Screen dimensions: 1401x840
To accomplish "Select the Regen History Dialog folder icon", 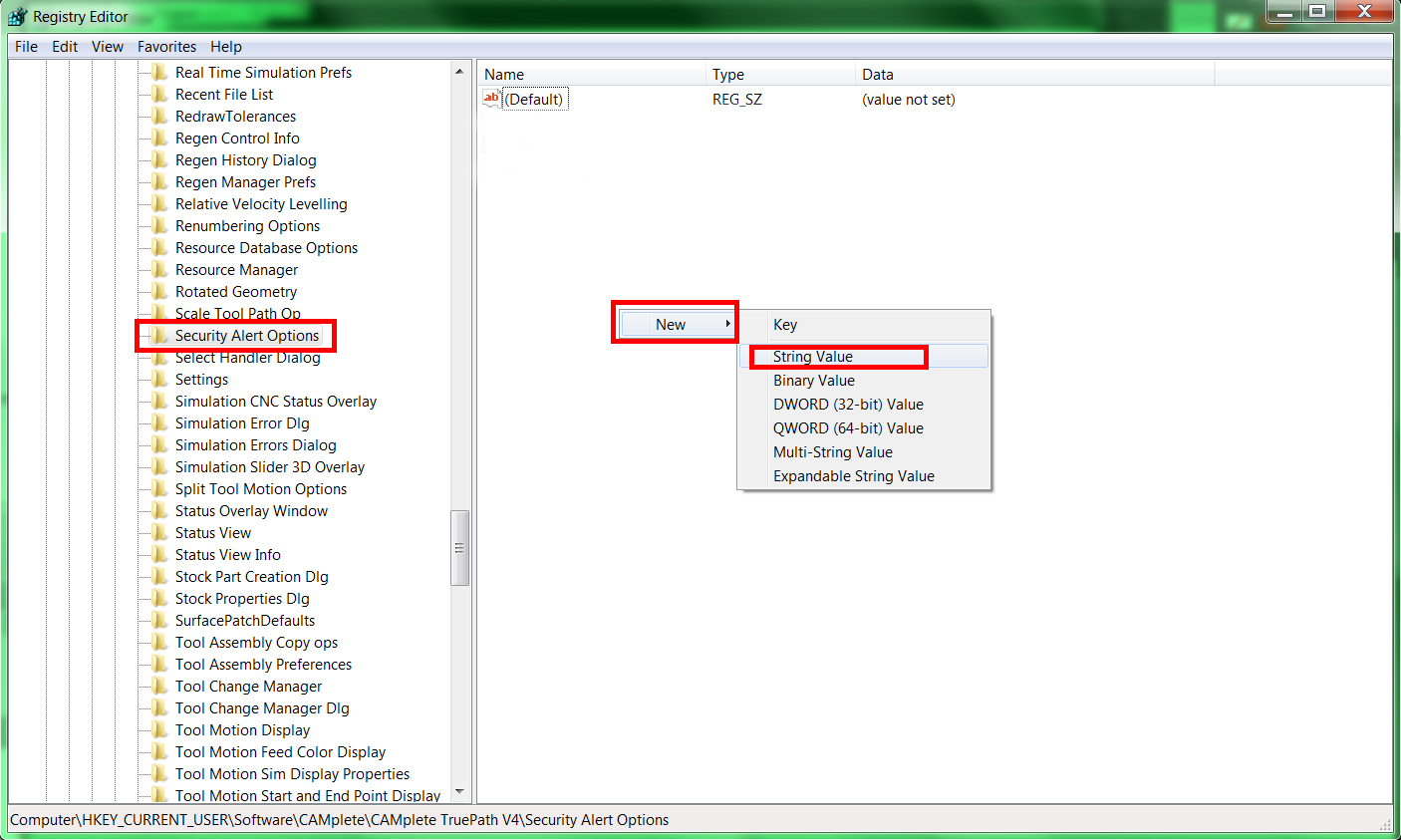I will (159, 159).
